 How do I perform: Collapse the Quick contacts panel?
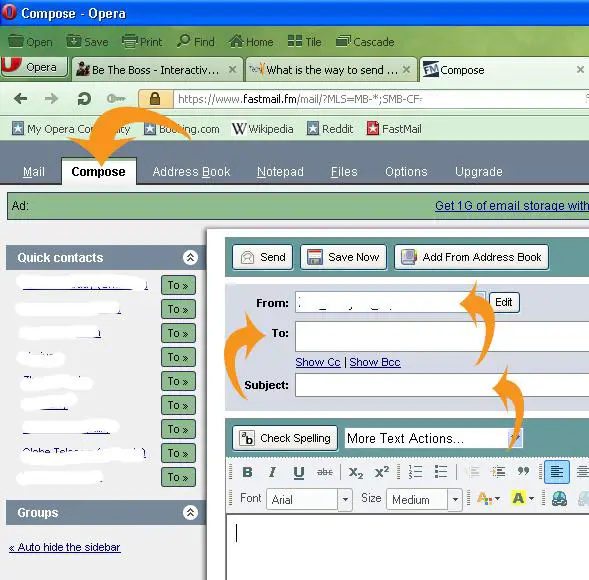190,257
